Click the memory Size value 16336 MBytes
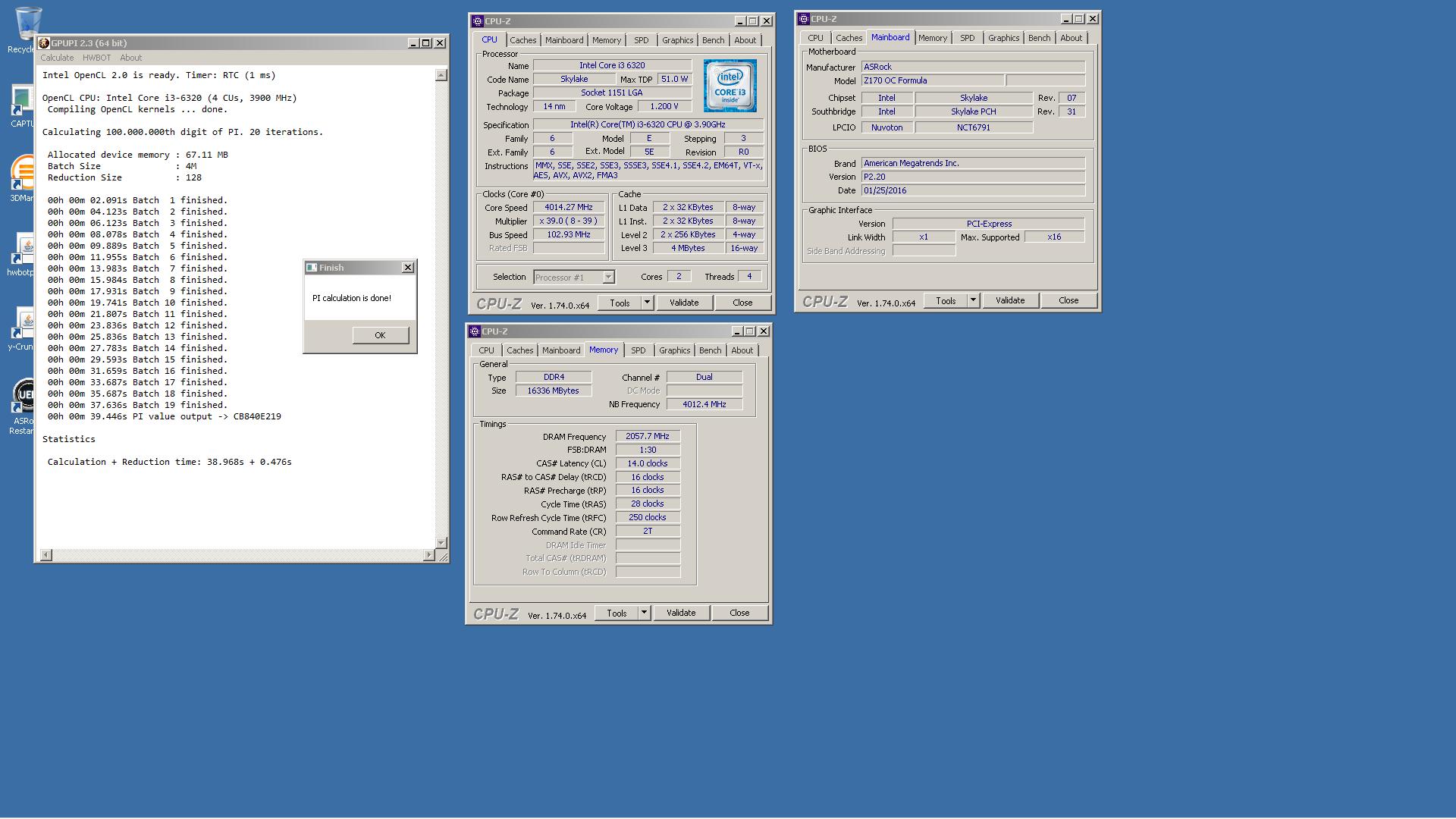 [x=554, y=391]
